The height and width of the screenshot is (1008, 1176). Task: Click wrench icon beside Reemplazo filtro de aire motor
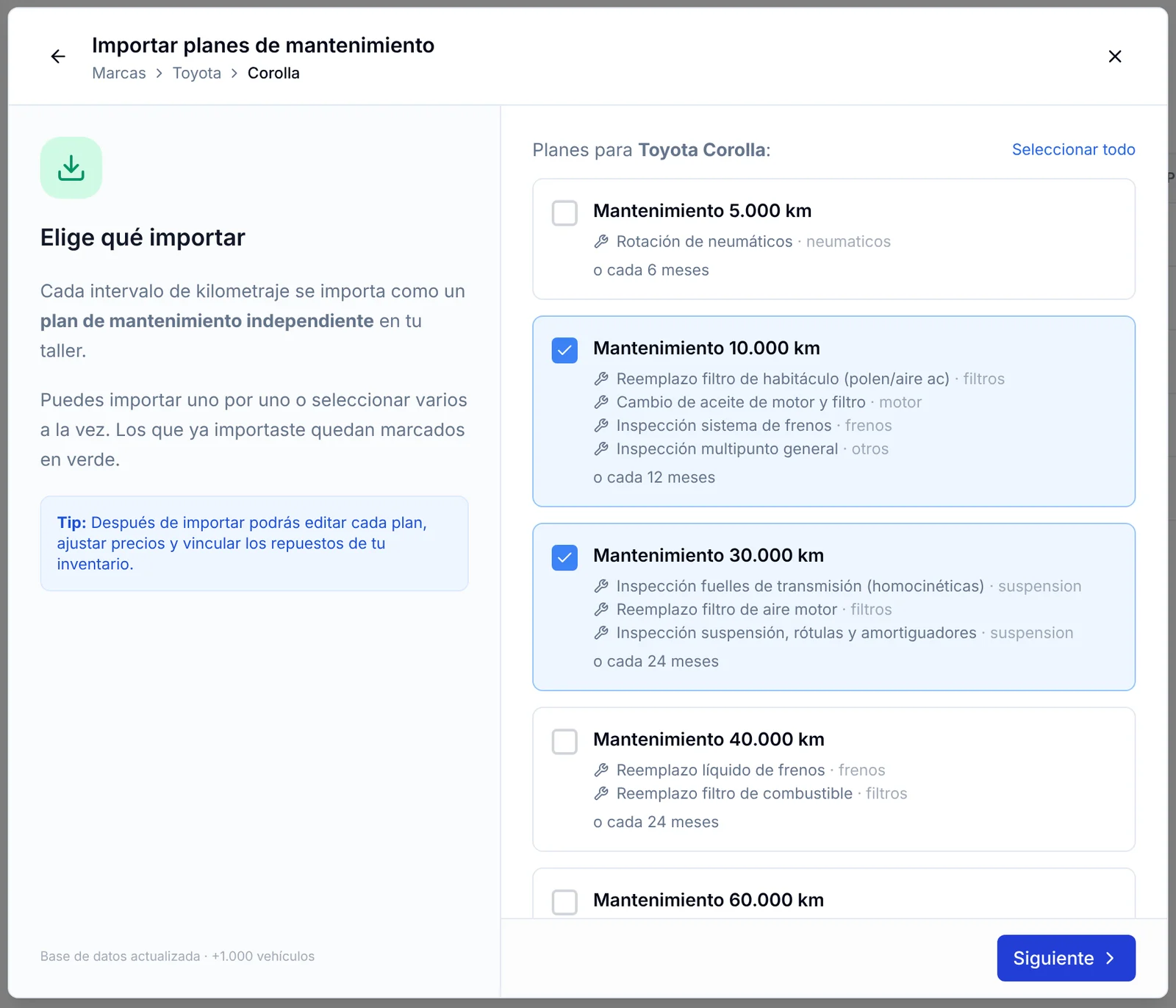(x=601, y=610)
